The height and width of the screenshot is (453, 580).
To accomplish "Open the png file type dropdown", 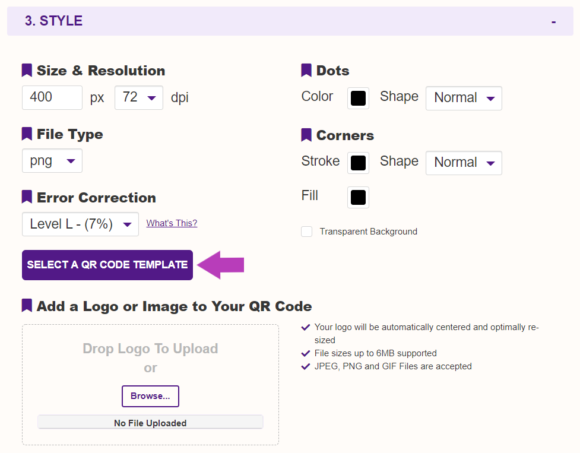I will [52, 161].
